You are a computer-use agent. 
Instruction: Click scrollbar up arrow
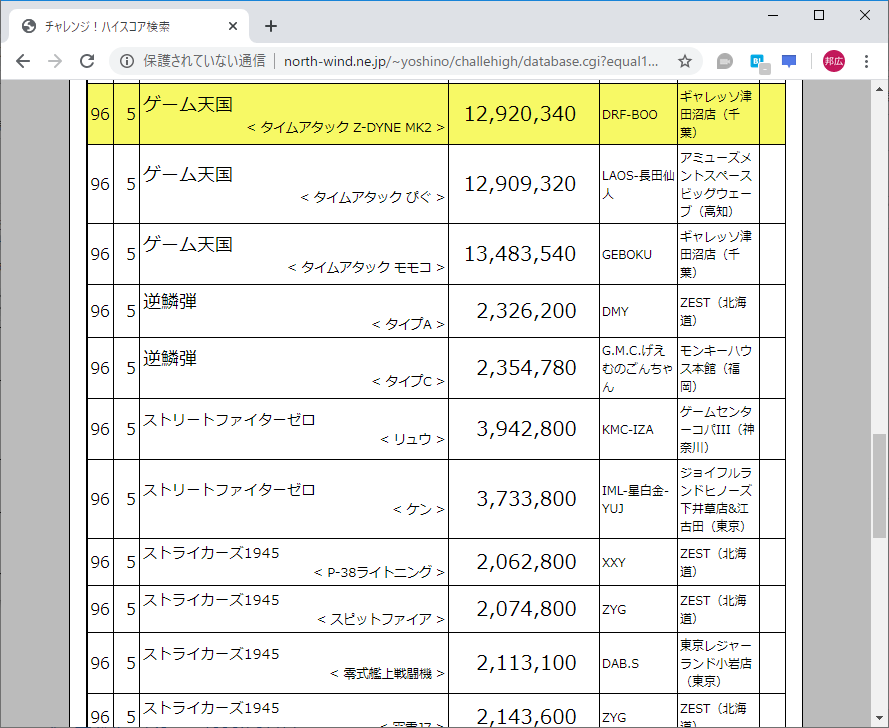tap(879, 89)
